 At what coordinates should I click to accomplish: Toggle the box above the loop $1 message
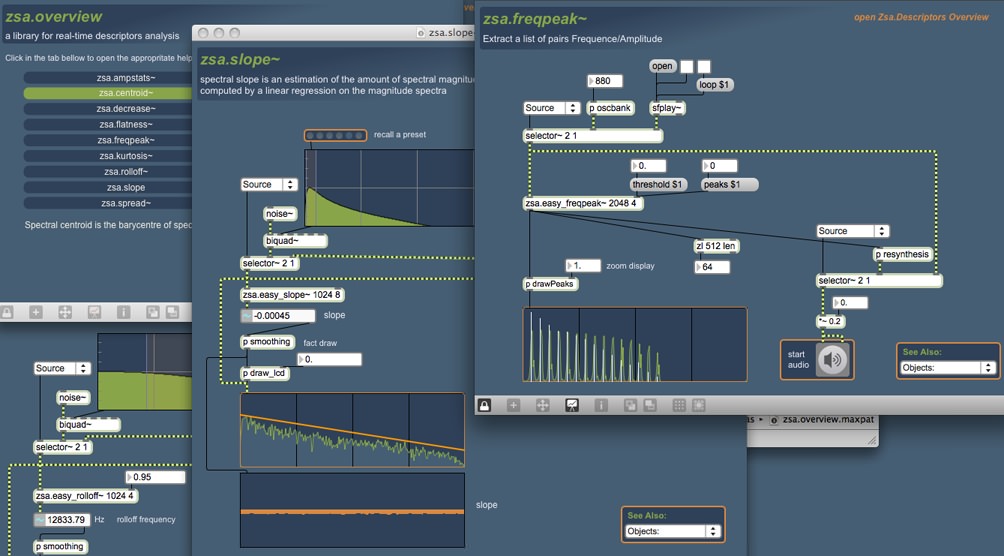tap(705, 66)
